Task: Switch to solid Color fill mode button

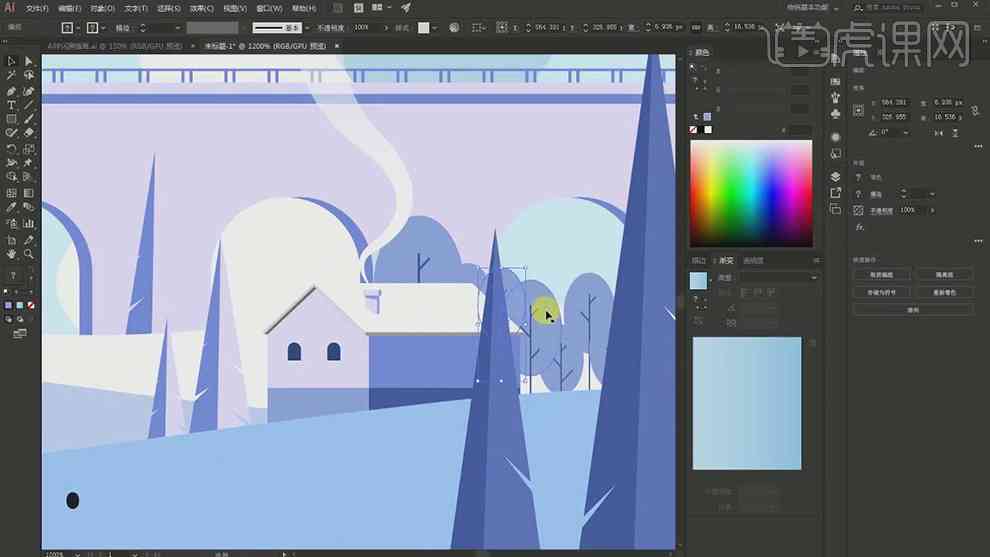Action: pos(8,306)
